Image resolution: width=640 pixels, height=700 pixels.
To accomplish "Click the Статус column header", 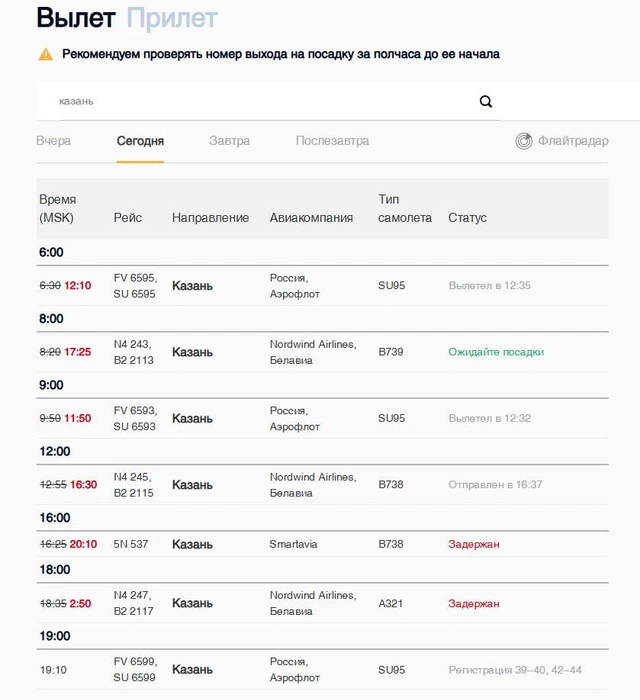I will (x=467, y=217).
